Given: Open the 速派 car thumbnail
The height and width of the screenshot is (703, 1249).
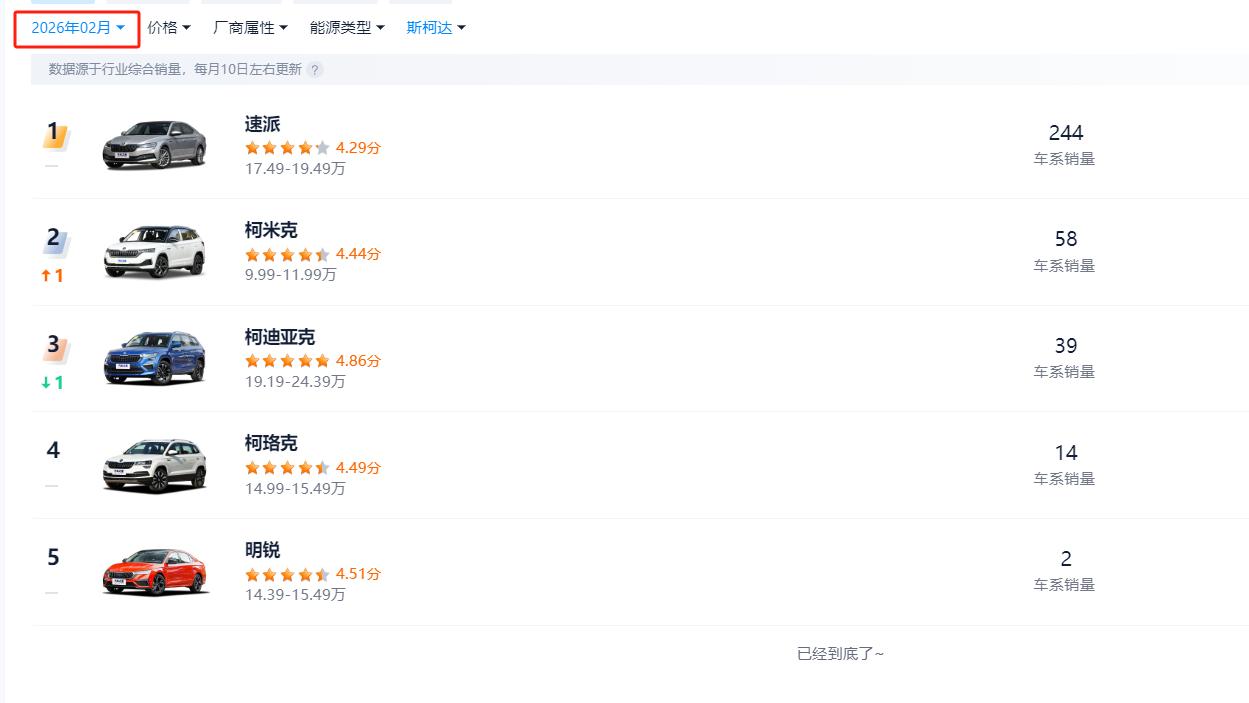Looking at the screenshot, I should 154,145.
